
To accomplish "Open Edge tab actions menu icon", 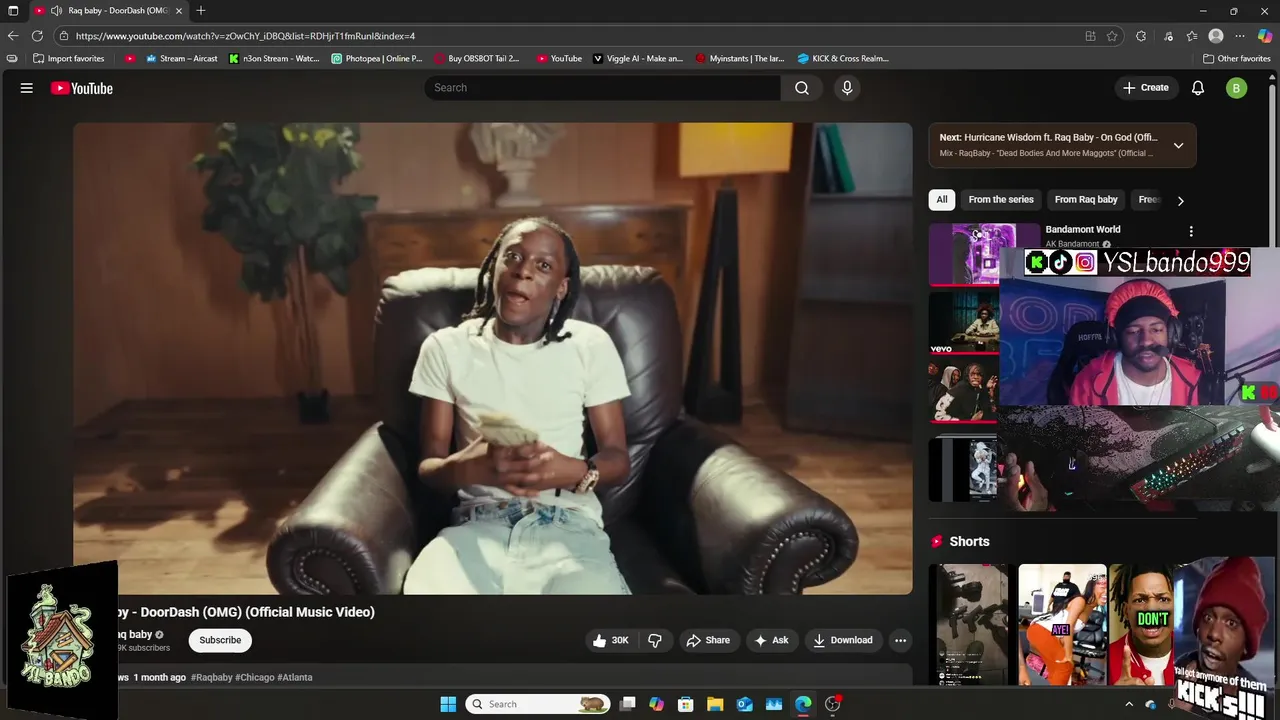I will 13,11.
